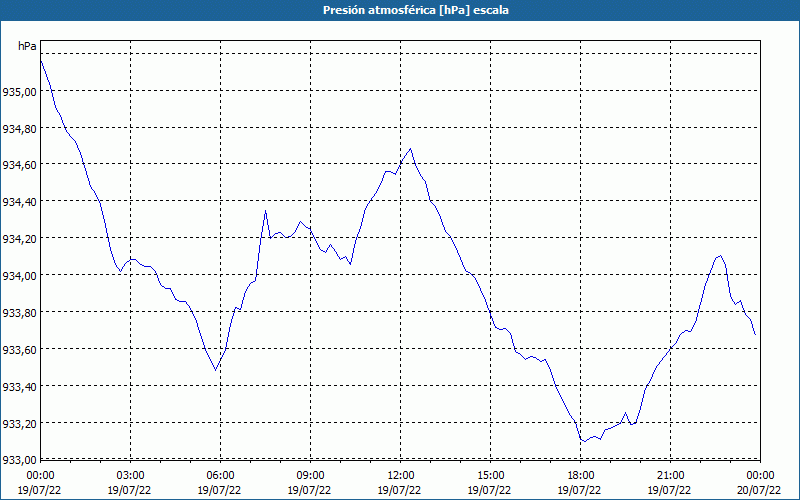This screenshot has height=500, width=800.
Task: Click the 934,00 y-axis value
Action: pyautogui.click(x=19, y=276)
